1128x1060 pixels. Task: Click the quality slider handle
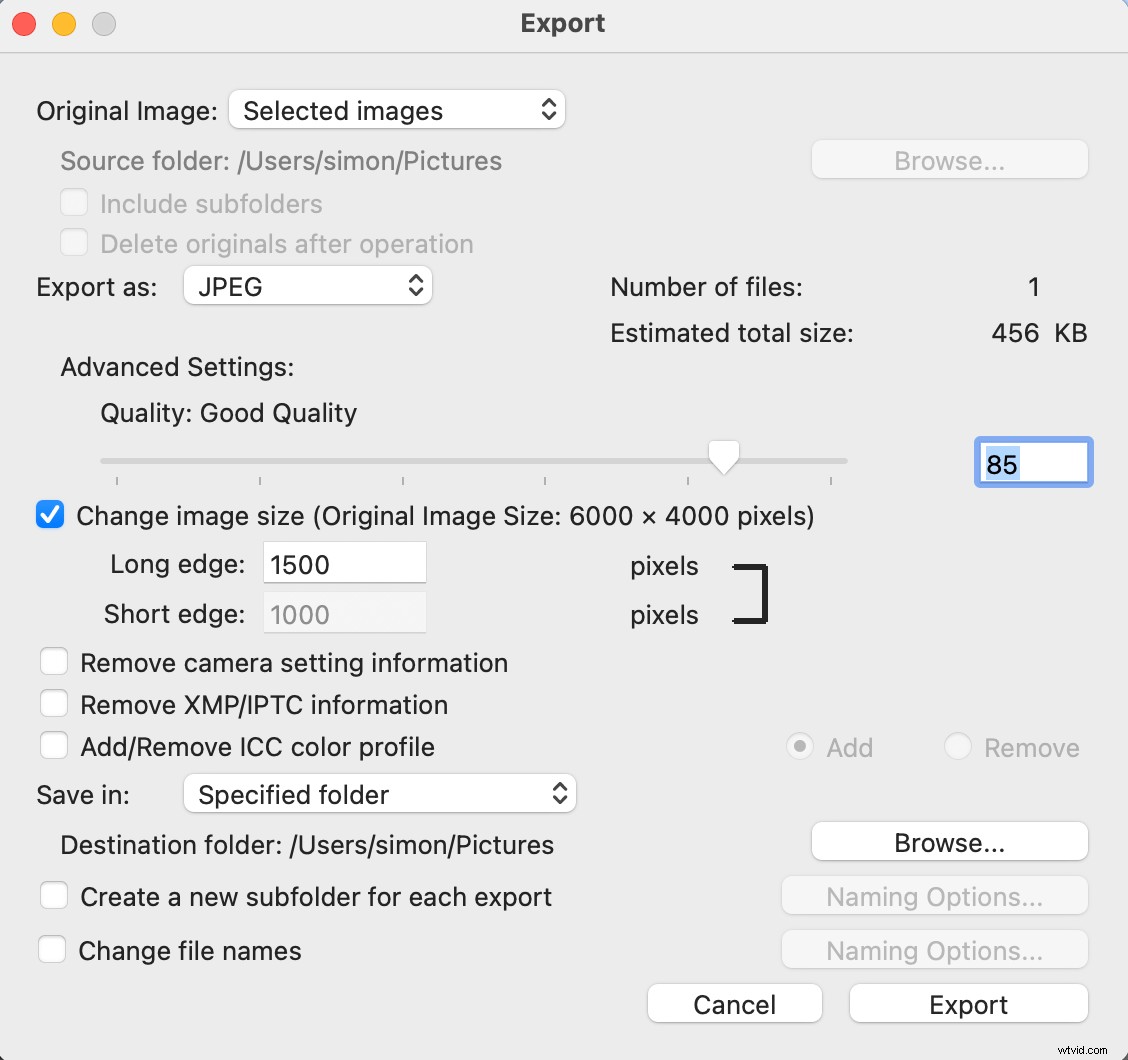(x=723, y=457)
